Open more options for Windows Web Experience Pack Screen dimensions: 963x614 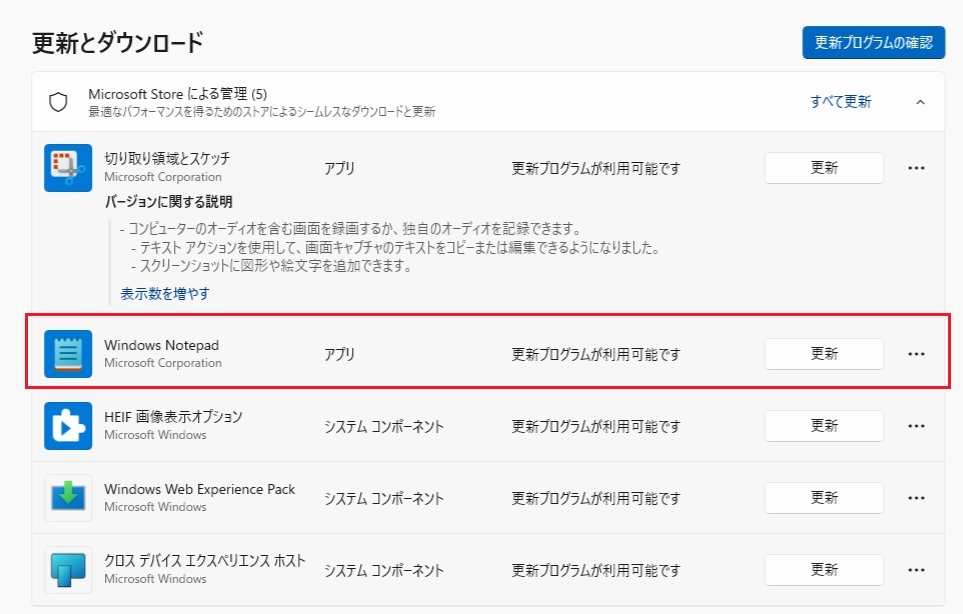[x=916, y=497]
